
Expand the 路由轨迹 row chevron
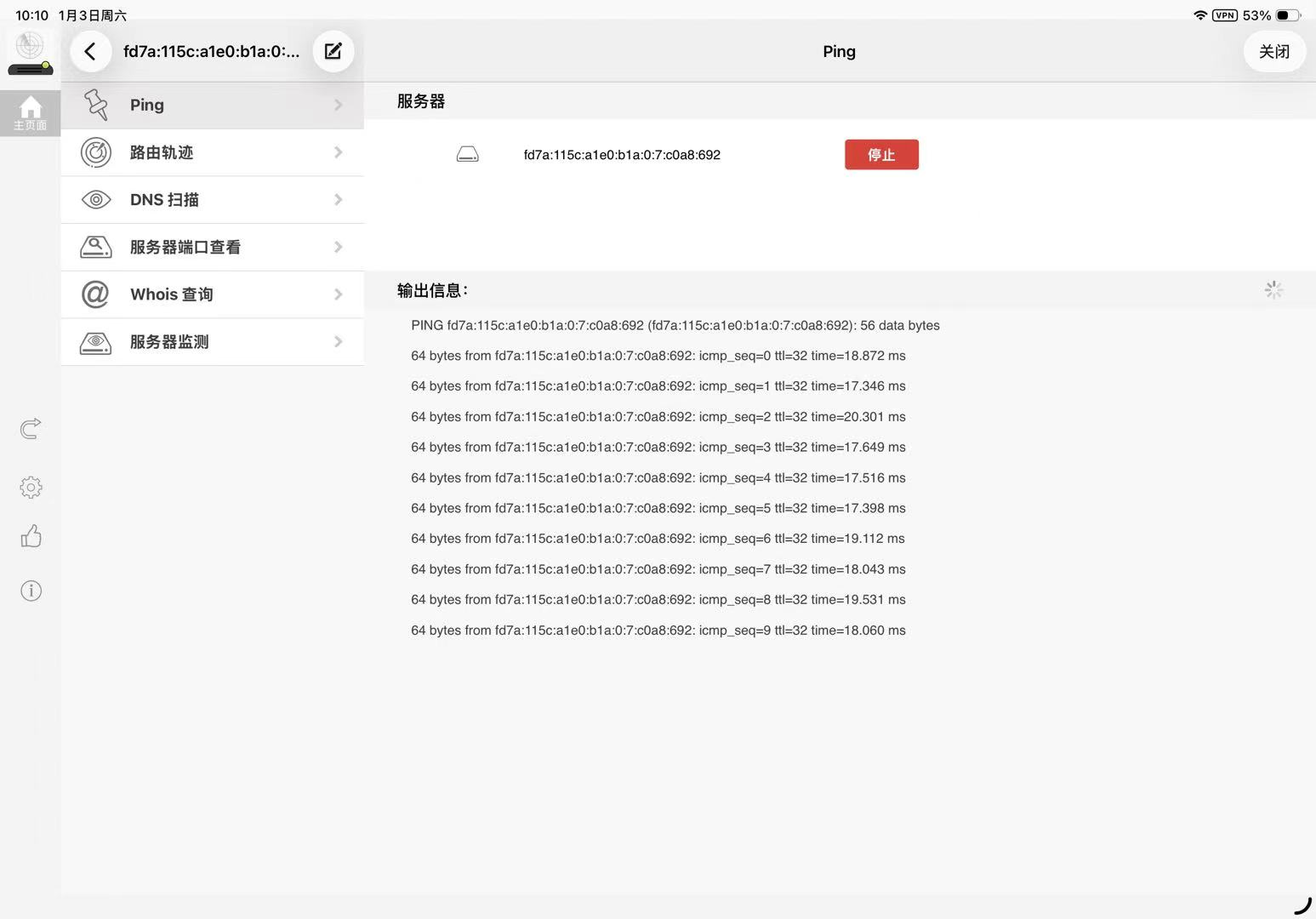pyautogui.click(x=339, y=152)
